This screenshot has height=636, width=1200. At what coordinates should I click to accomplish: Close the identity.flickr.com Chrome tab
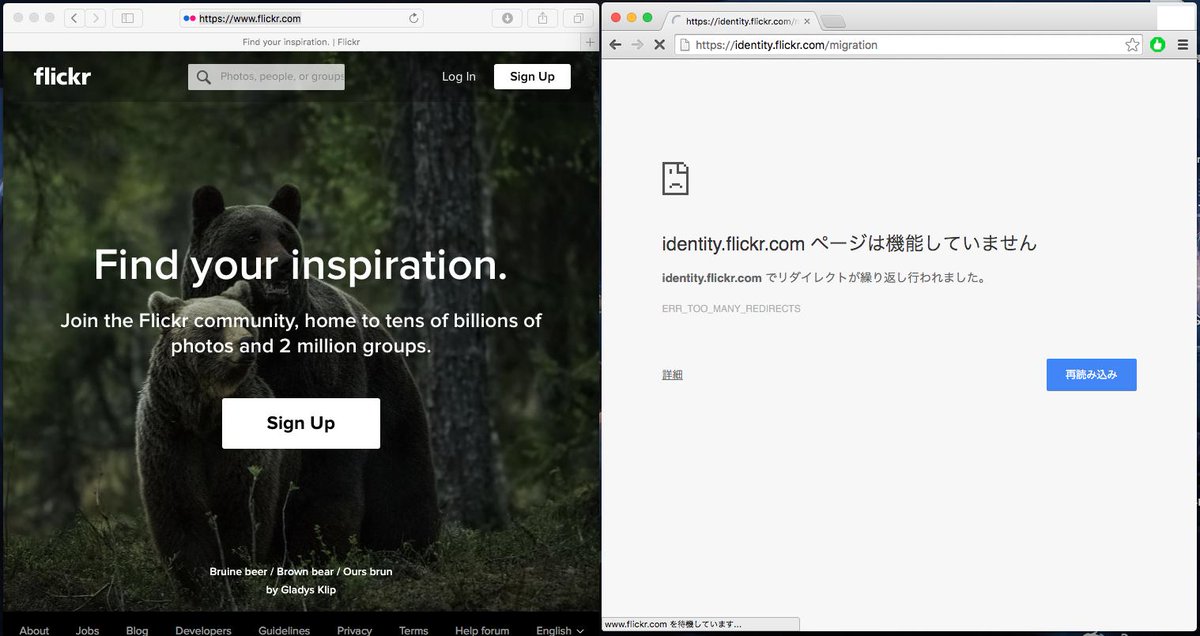point(807,20)
